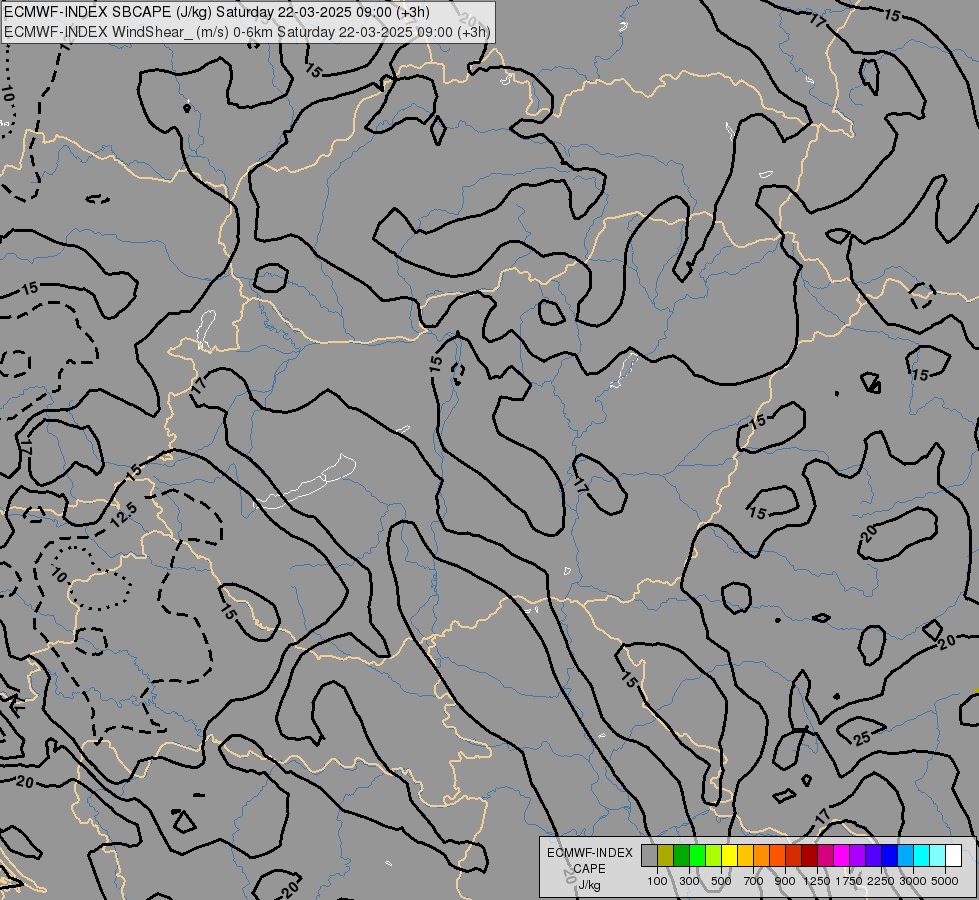This screenshot has height=900, width=979.
Task: Select the olive CAPE legend swatch
Action: point(666,855)
